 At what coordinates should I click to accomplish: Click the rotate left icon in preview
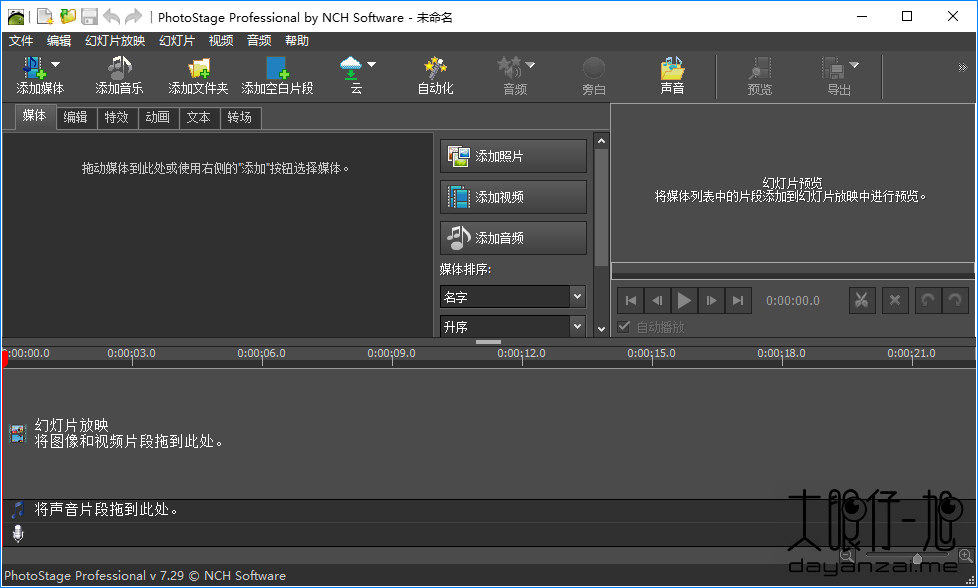coord(927,301)
